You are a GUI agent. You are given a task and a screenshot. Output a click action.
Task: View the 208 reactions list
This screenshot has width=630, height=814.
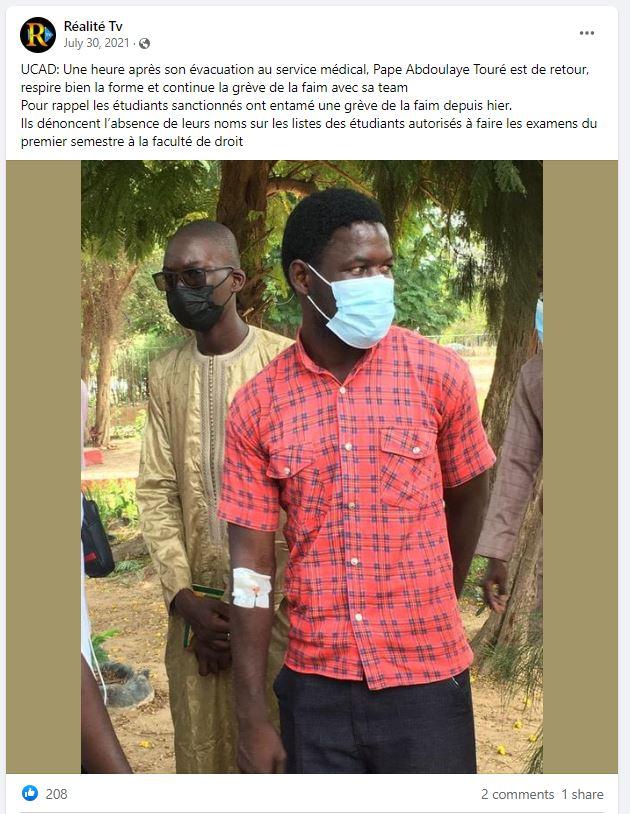(x=57, y=794)
